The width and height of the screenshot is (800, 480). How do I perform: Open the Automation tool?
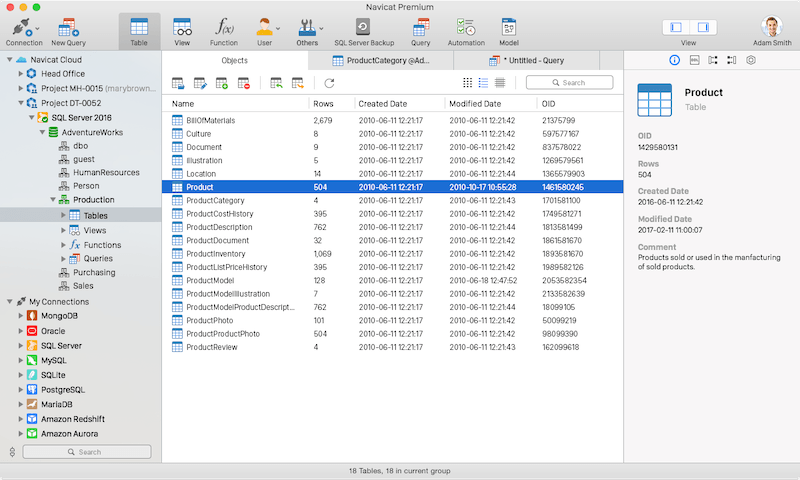pyautogui.click(x=466, y=32)
